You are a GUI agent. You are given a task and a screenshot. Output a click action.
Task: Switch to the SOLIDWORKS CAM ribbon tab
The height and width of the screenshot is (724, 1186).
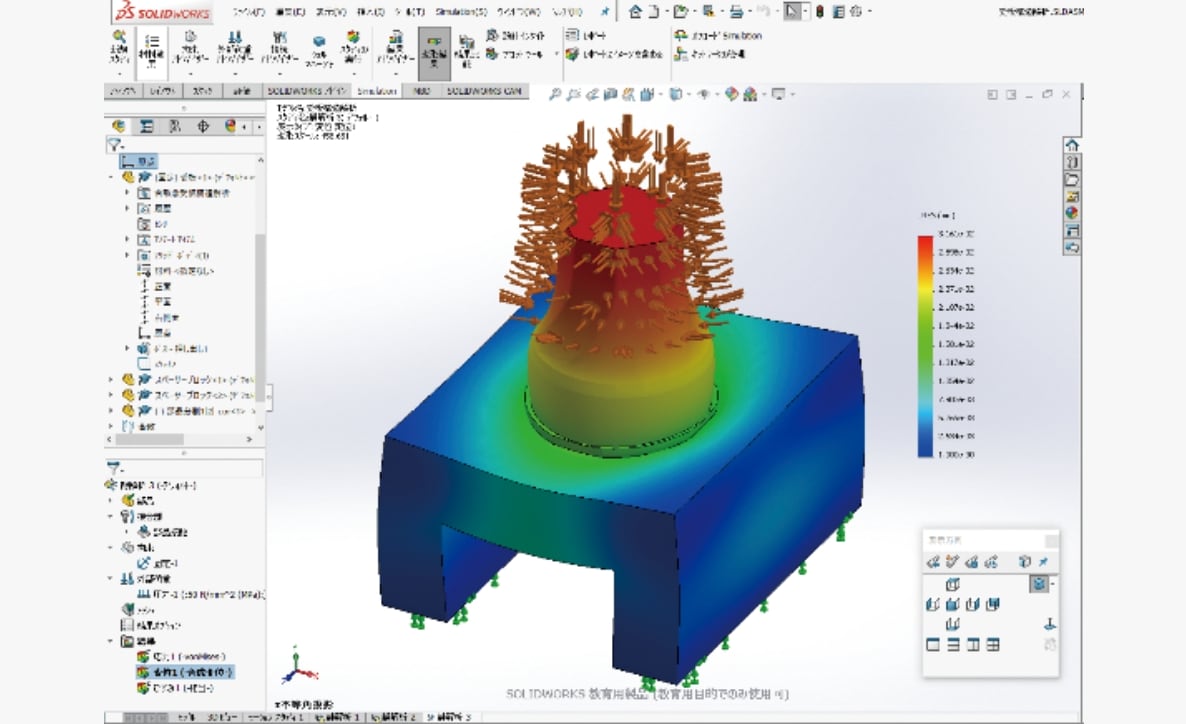pyautogui.click(x=484, y=91)
